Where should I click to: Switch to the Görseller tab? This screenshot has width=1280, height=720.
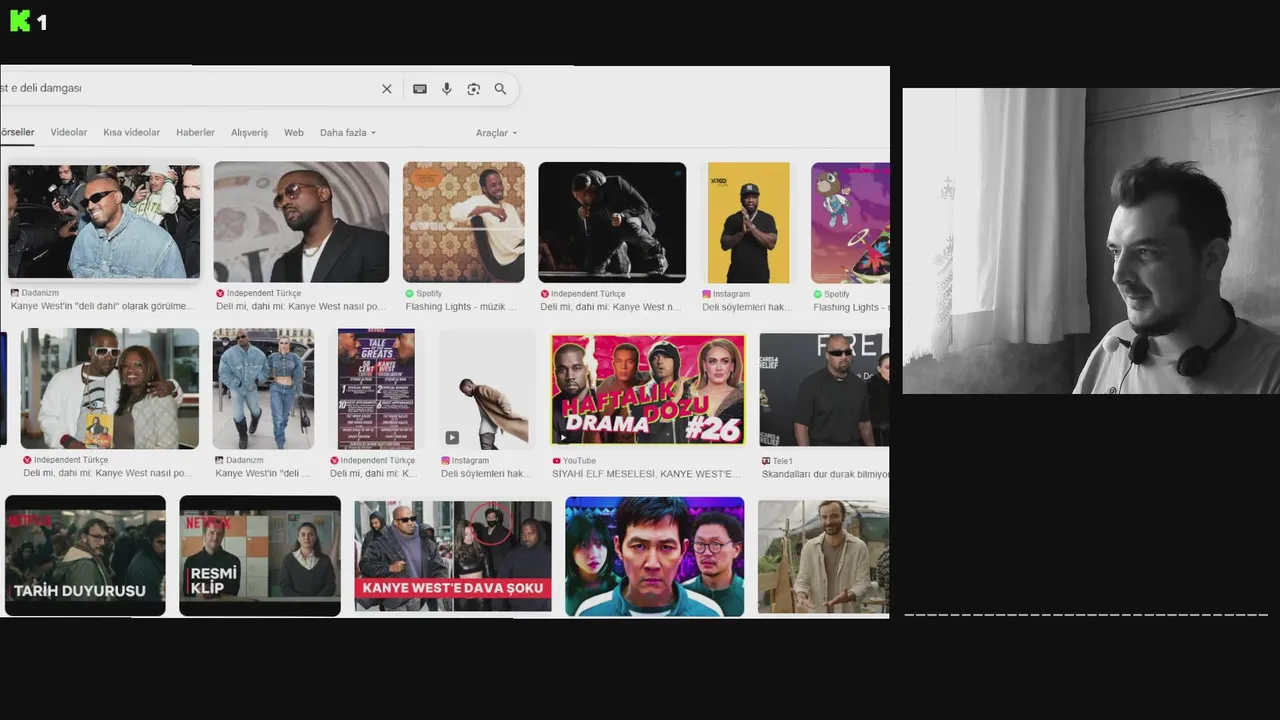pyautogui.click(x=17, y=132)
